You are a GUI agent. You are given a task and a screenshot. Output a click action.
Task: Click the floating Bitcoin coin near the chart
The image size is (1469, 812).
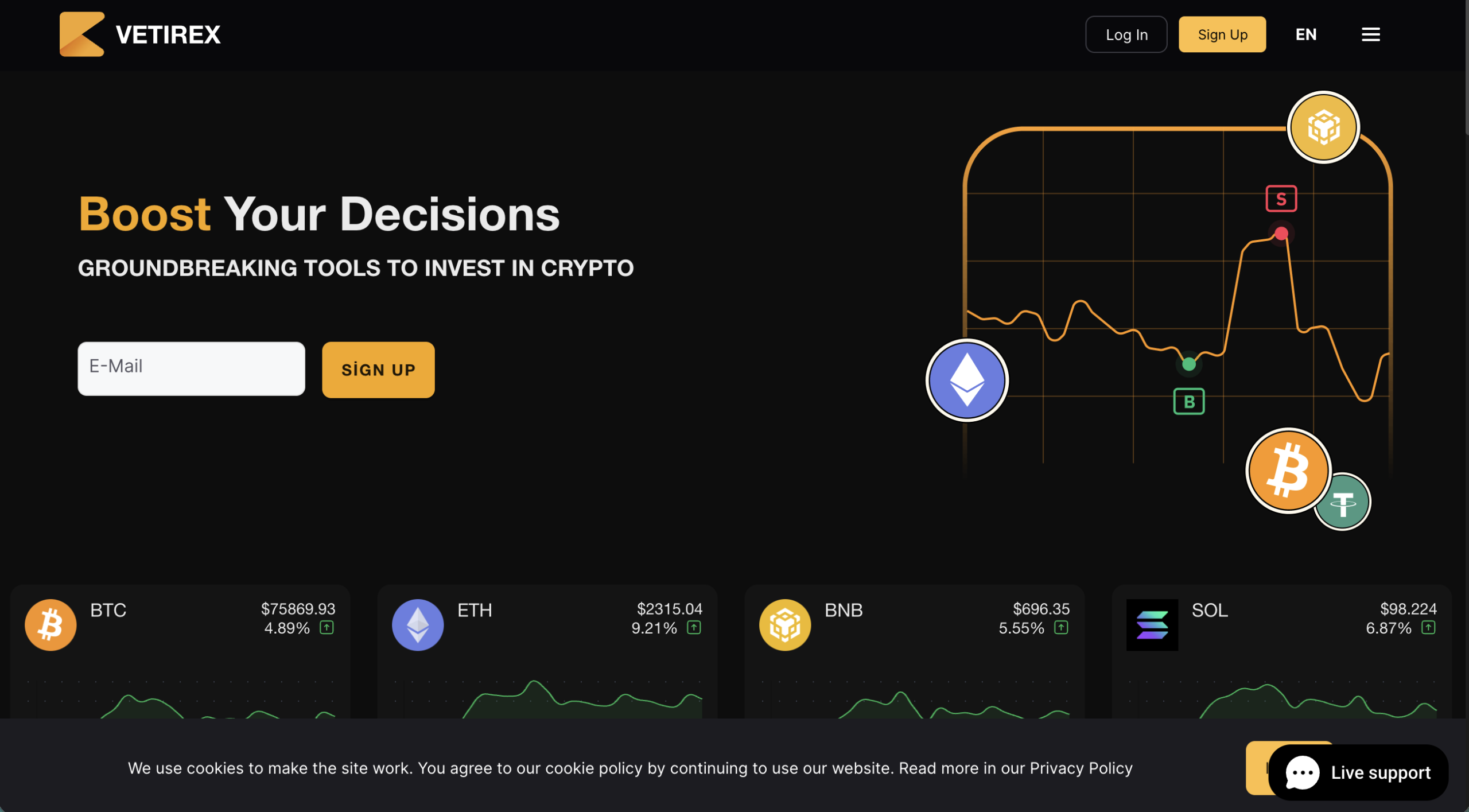click(1289, 471)
